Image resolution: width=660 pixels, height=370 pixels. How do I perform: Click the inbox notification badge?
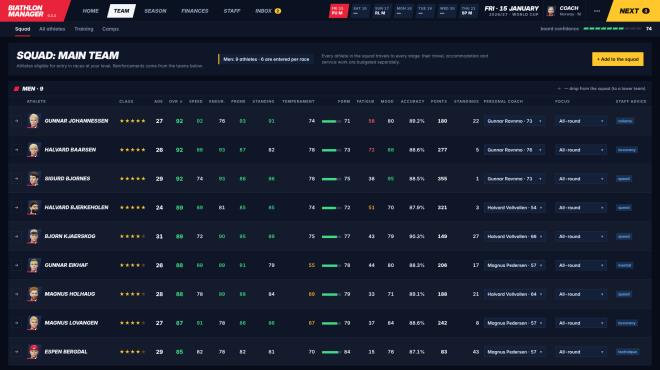click(278, 11)
